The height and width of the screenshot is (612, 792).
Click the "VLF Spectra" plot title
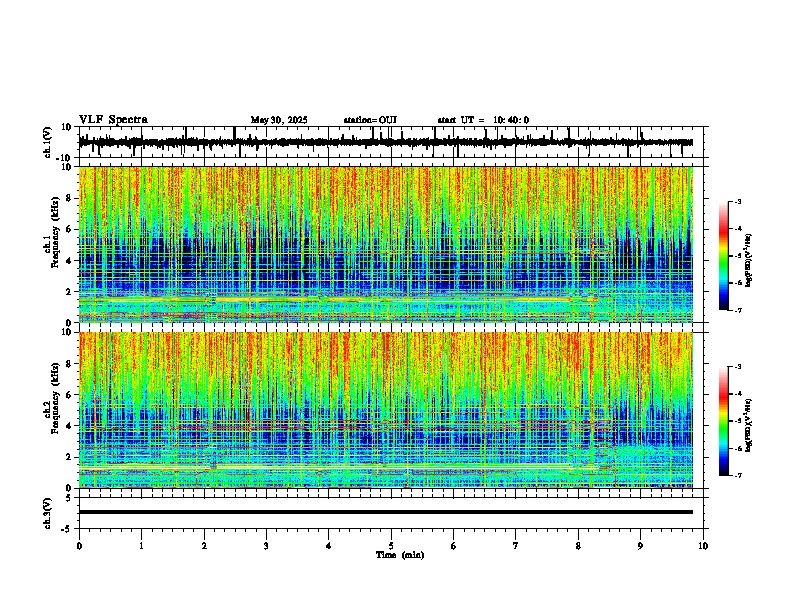click(x=113, y=120)
